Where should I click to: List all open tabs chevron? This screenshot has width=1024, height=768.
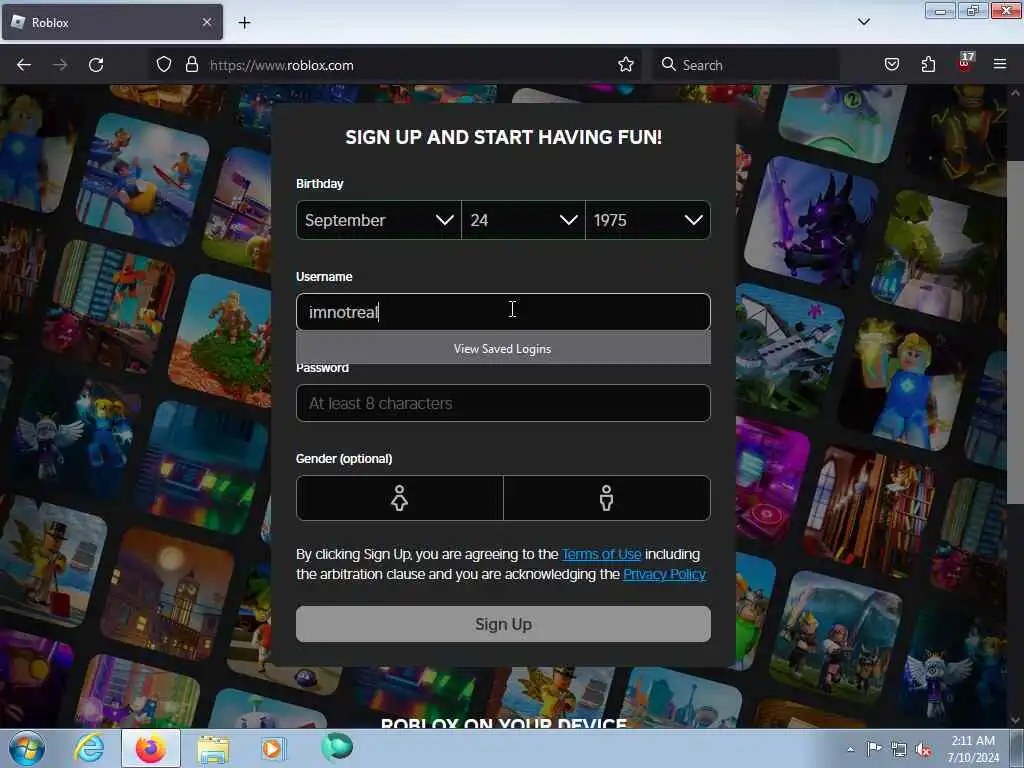(x=864, y=22)
